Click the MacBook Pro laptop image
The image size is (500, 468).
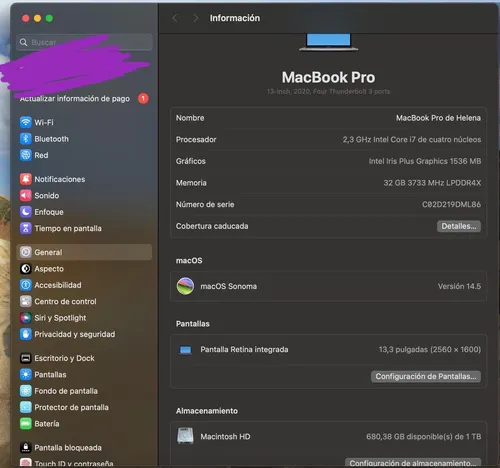328,42
